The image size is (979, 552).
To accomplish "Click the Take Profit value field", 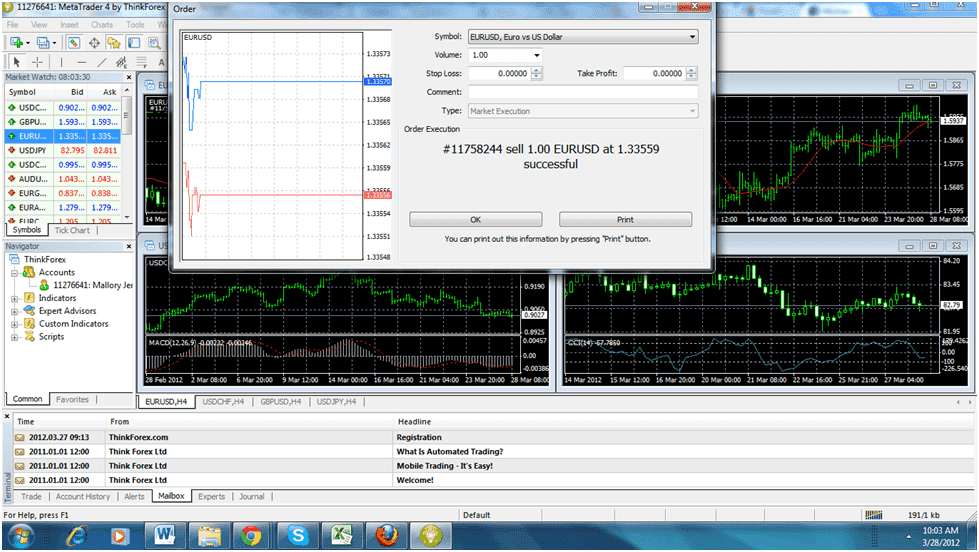I will pyautogui.click(x=654, y=73).
